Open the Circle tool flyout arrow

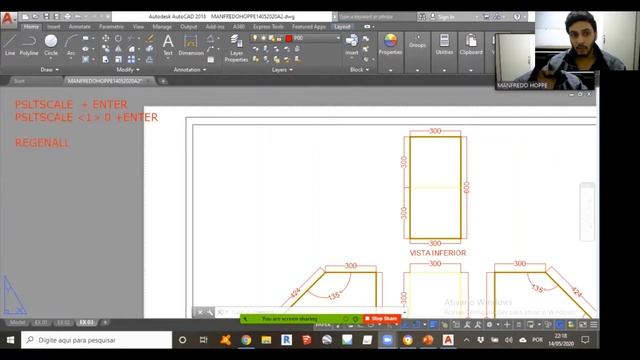pos(51,58)
